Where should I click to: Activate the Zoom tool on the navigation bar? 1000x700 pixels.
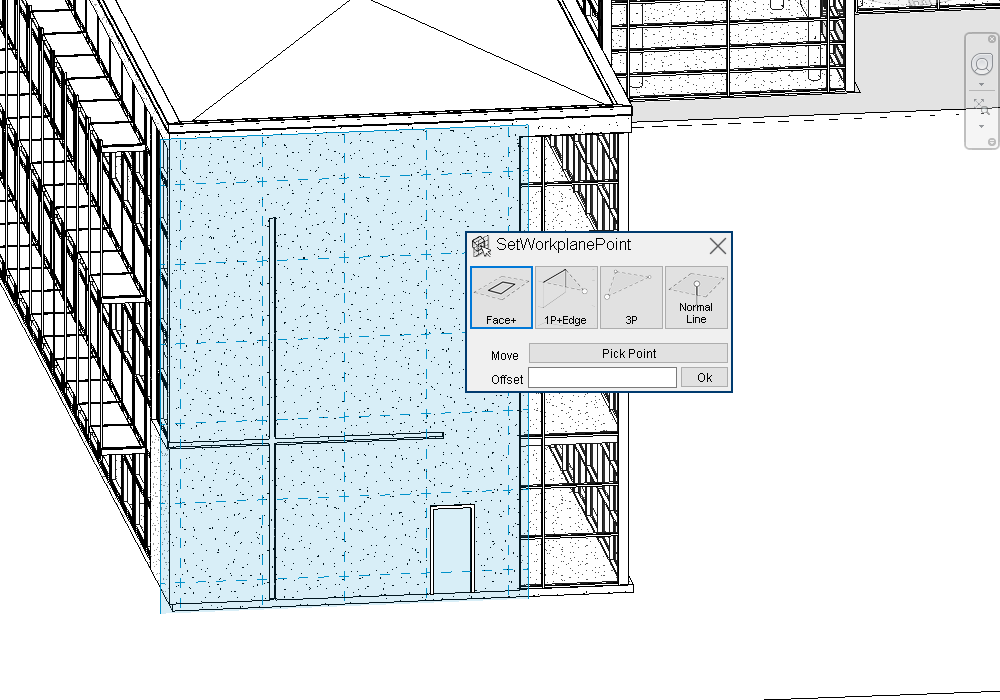click(x=981, y=105)
